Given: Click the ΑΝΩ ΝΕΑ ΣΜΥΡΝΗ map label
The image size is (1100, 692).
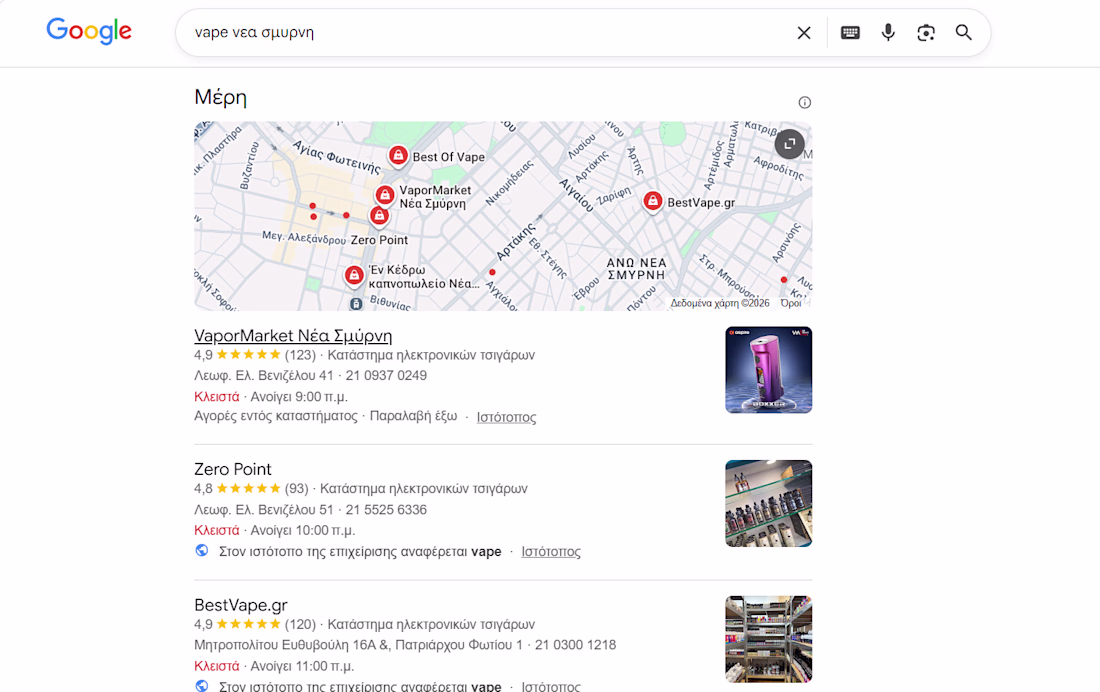Looking at the screenshot, I should coord(636,269).
